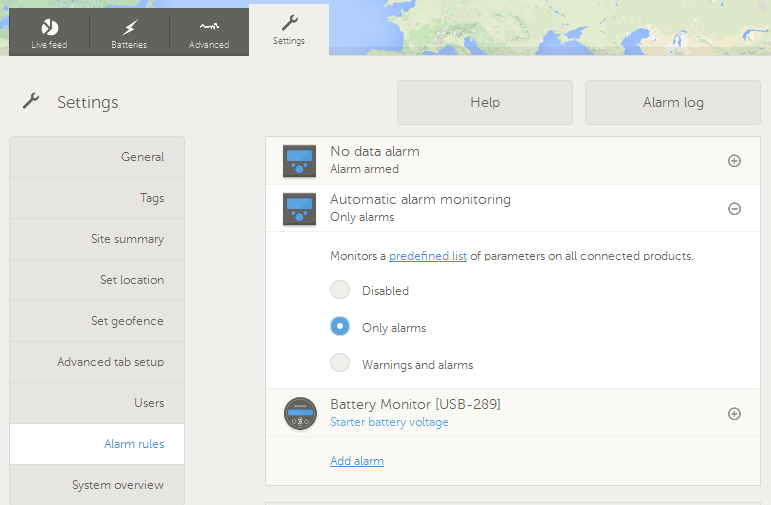Collapse the Automatic alarm monitoring section

tap(734, 209)
